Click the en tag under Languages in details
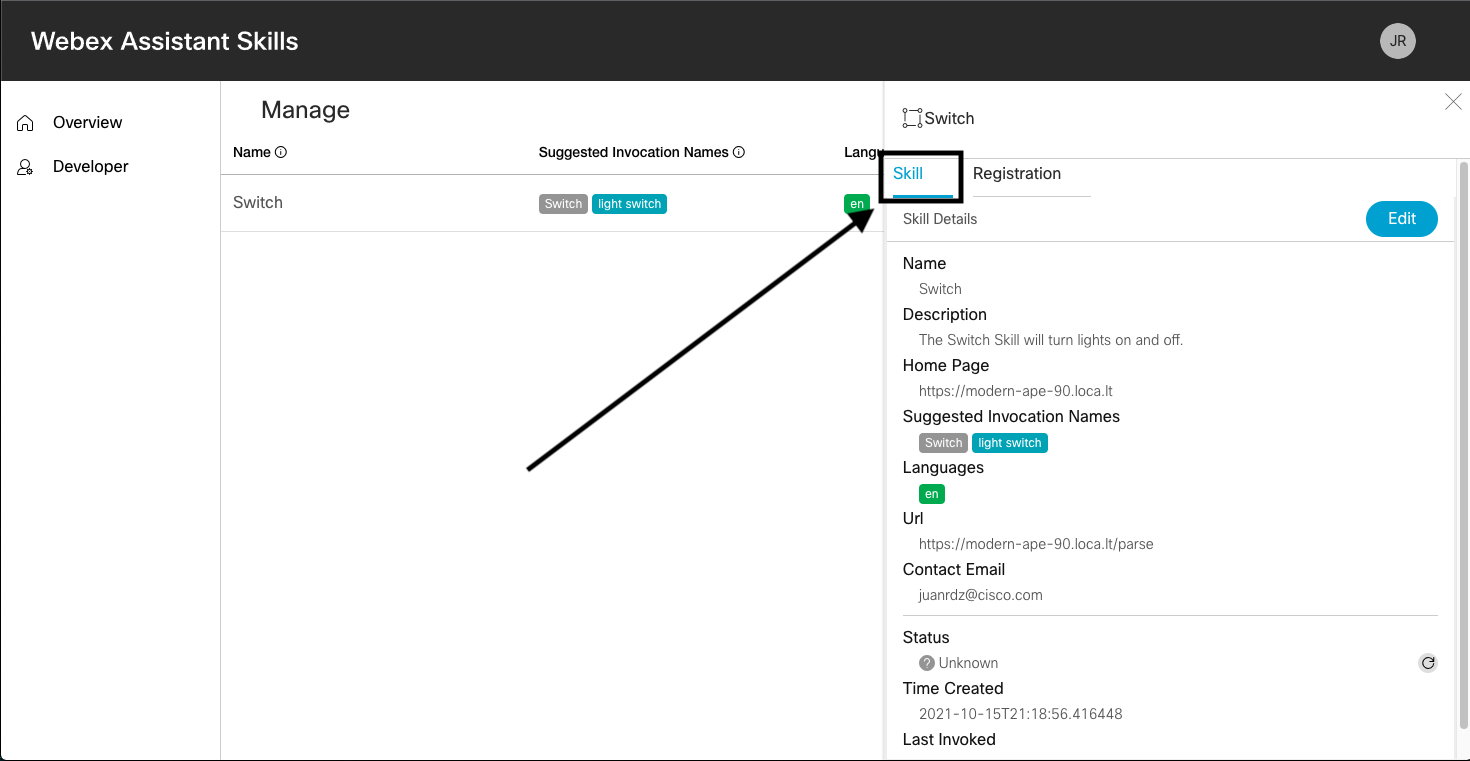 coord(932,494)
